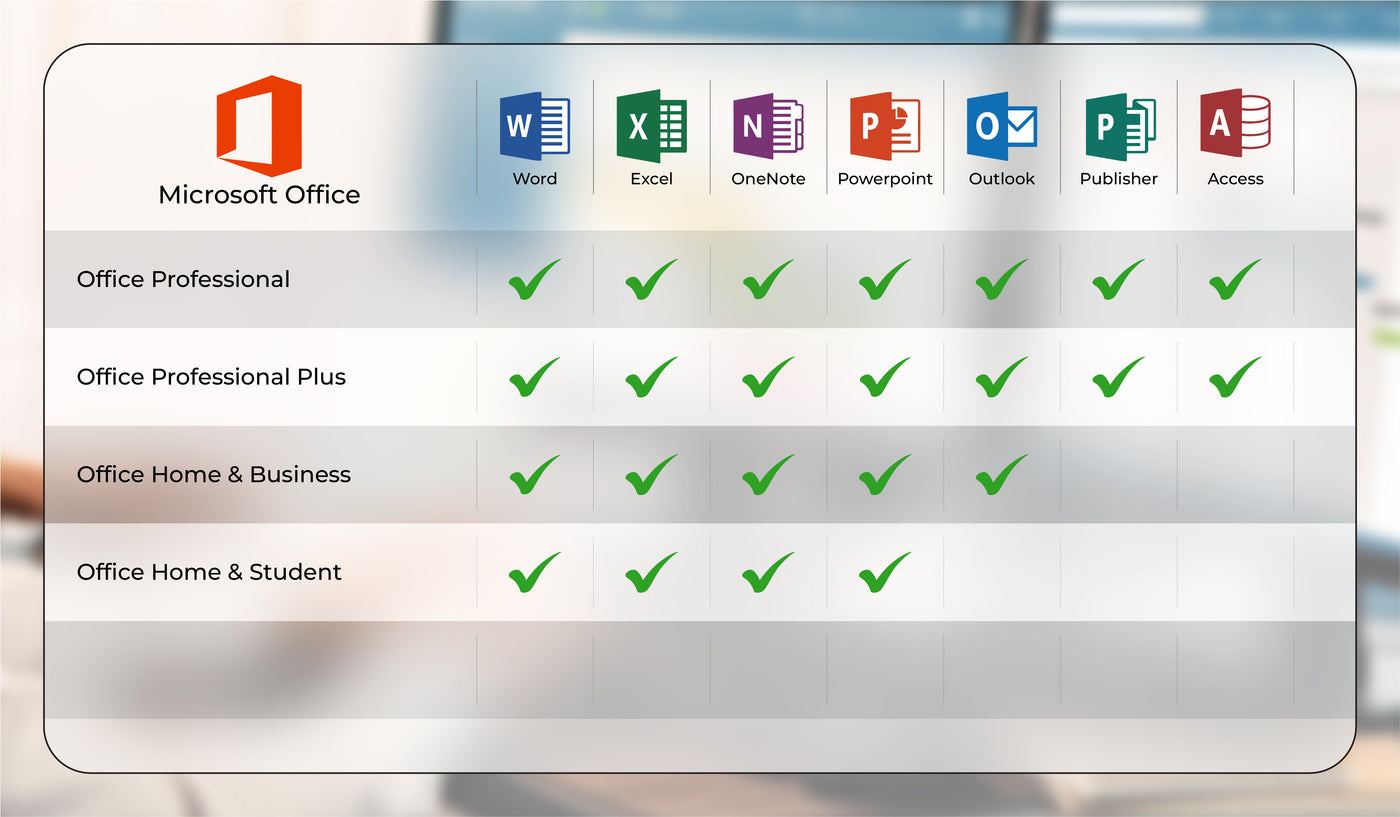
Task: Click the Powerpoint checkmark for Office Professional
Action: 885,280
